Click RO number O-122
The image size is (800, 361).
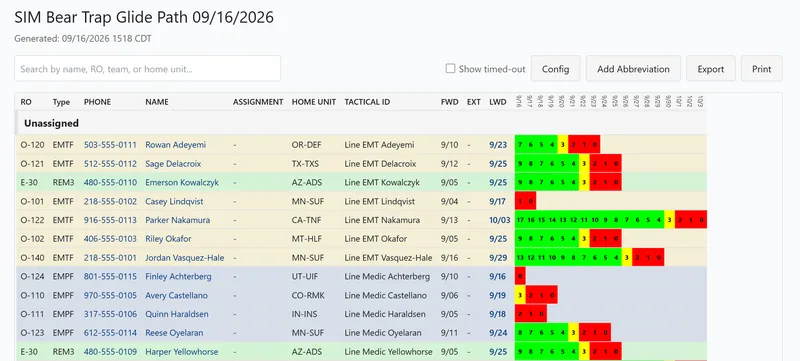32,220
